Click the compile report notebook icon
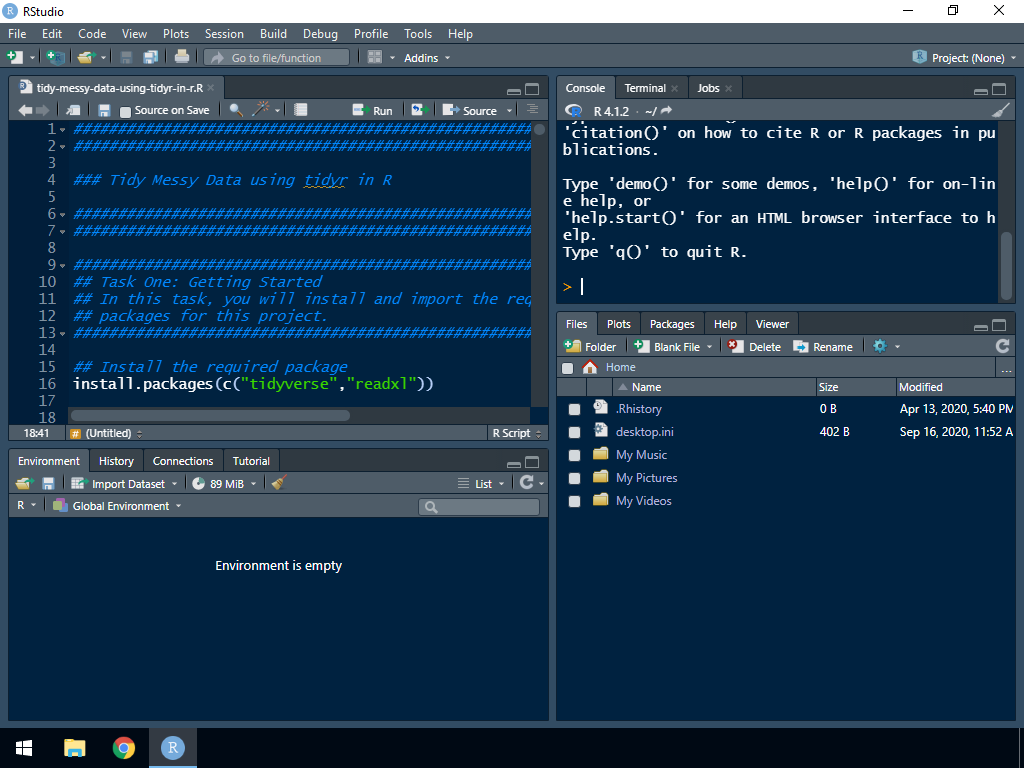The image size is (1024, 768). click(x=301, y=110)
